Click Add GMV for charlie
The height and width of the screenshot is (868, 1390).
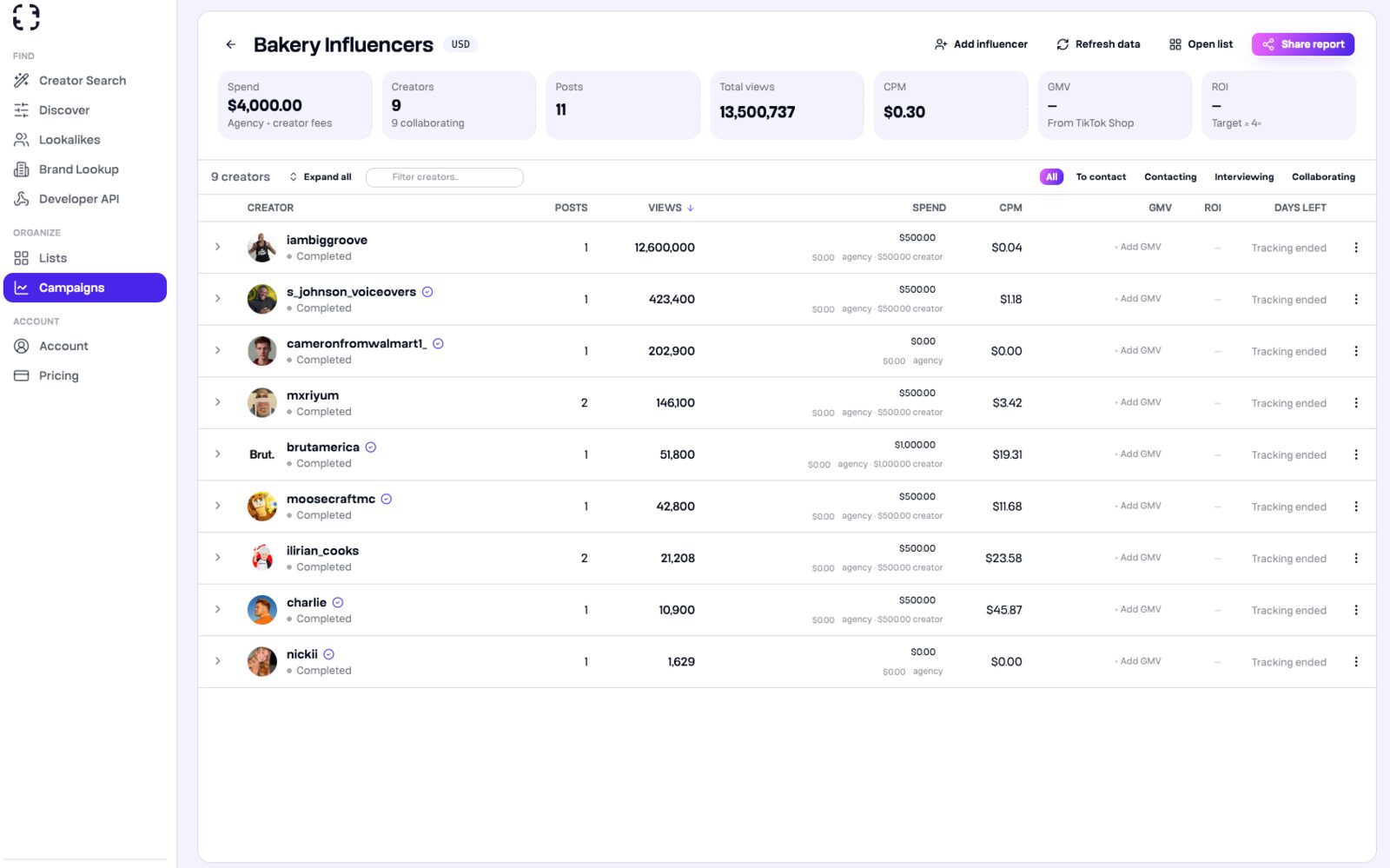(1138, 609)
